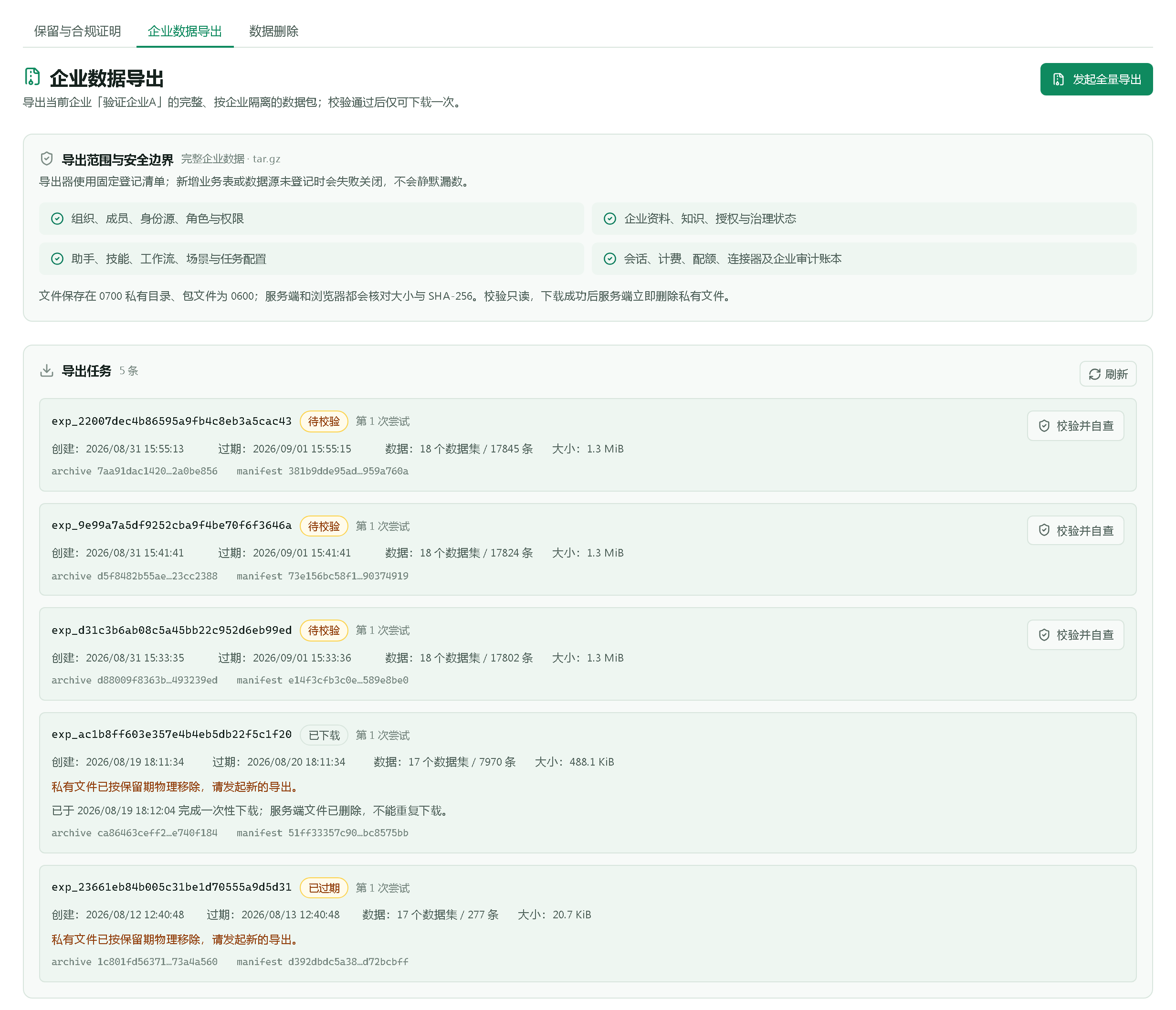1176x1010 pixels.
Task: Click the check icon for 组织、成员、身份源
Action: tap(57, 219)
